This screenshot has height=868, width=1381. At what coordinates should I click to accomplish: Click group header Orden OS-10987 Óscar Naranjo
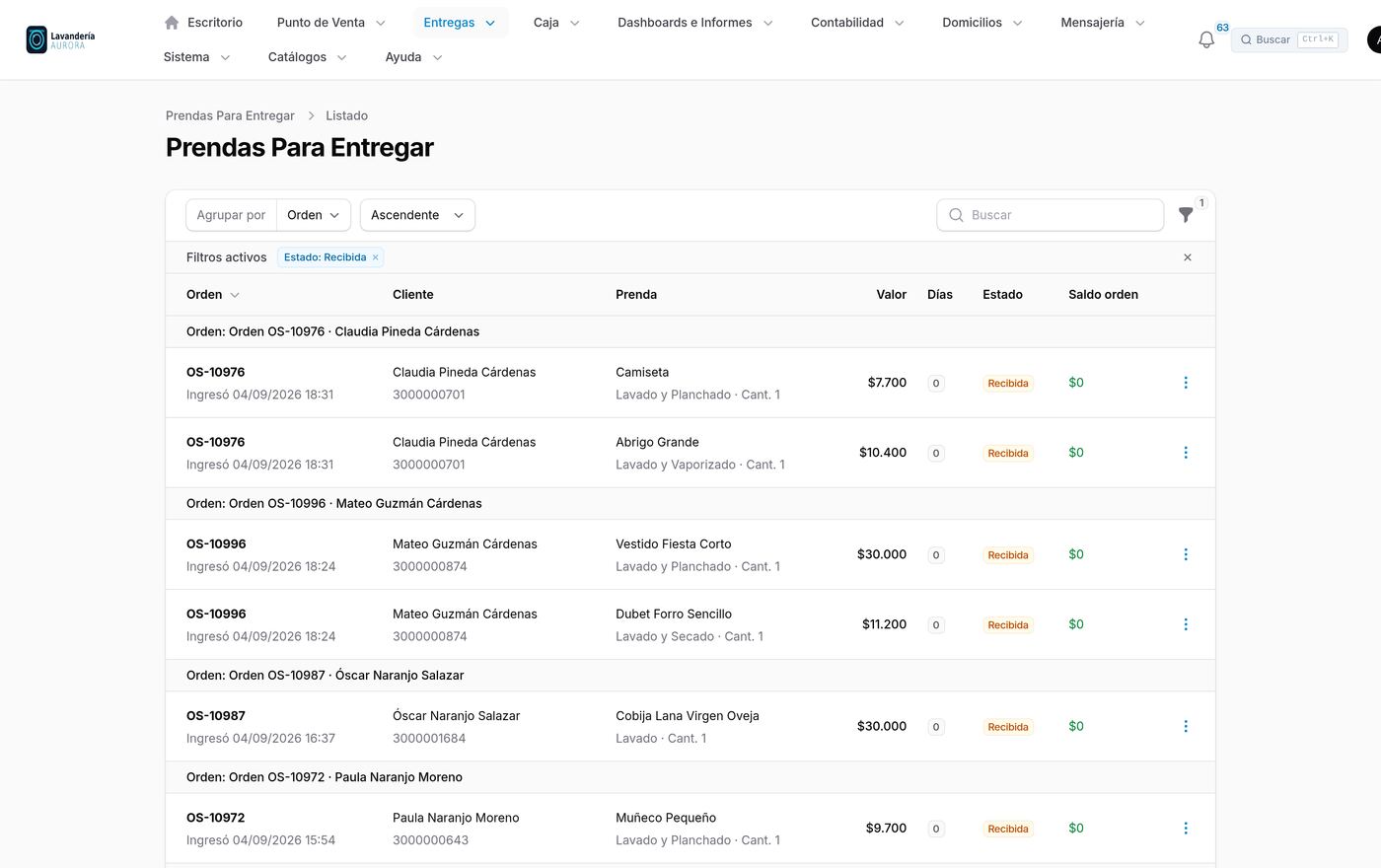point(690,676)
